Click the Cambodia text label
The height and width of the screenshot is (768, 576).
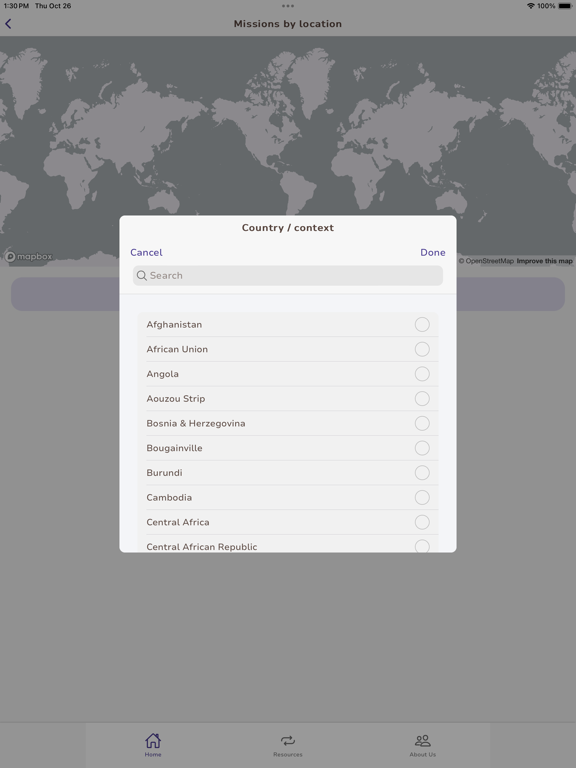coord(169,498)
